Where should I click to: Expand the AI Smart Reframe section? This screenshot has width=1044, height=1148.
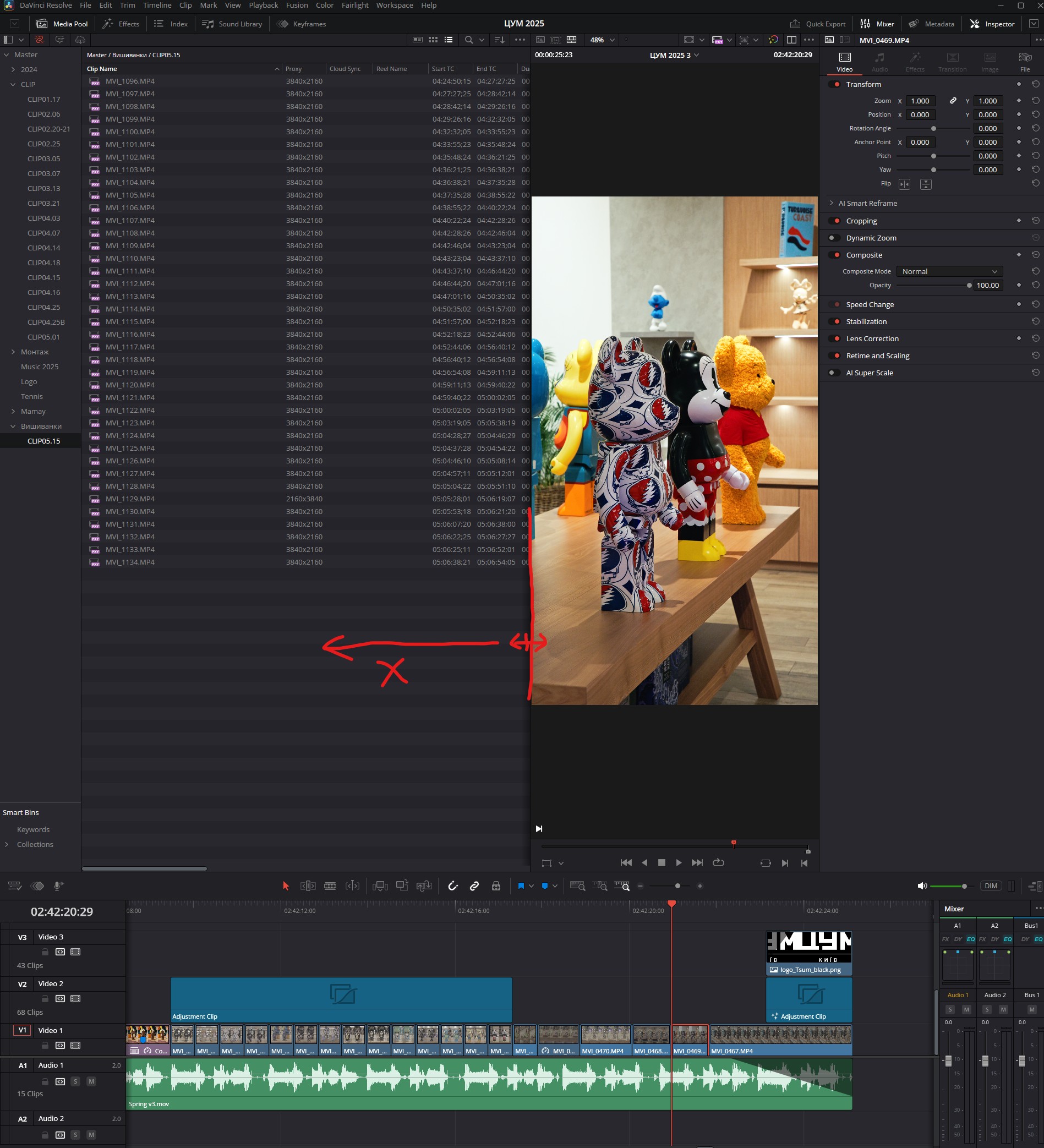coord(832,203)
